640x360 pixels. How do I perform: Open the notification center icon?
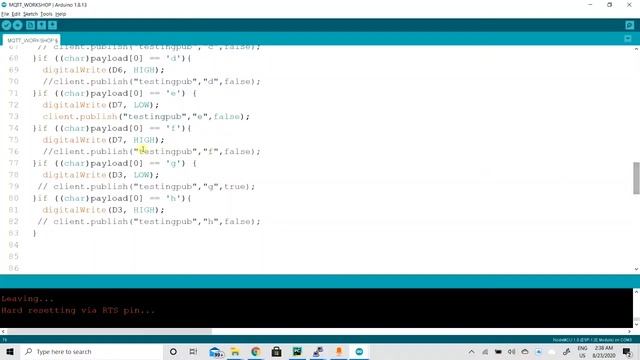click(x=627, y=352)
